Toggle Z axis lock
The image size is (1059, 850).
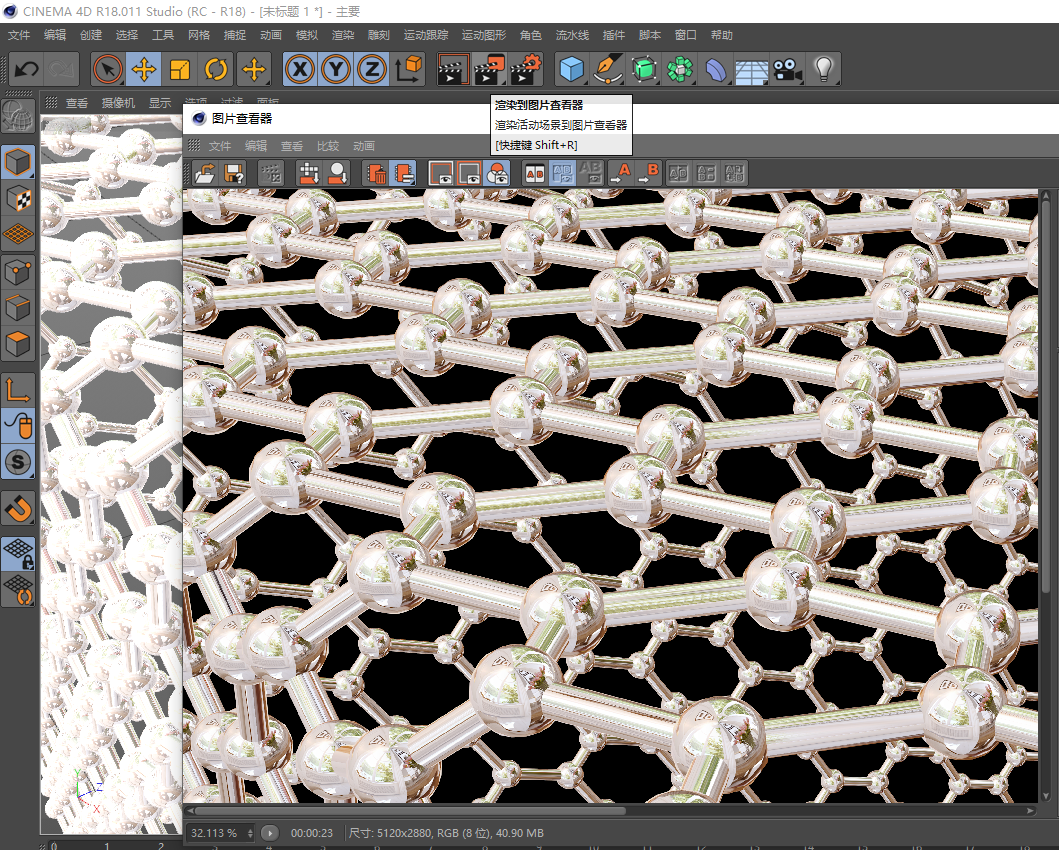371,69
